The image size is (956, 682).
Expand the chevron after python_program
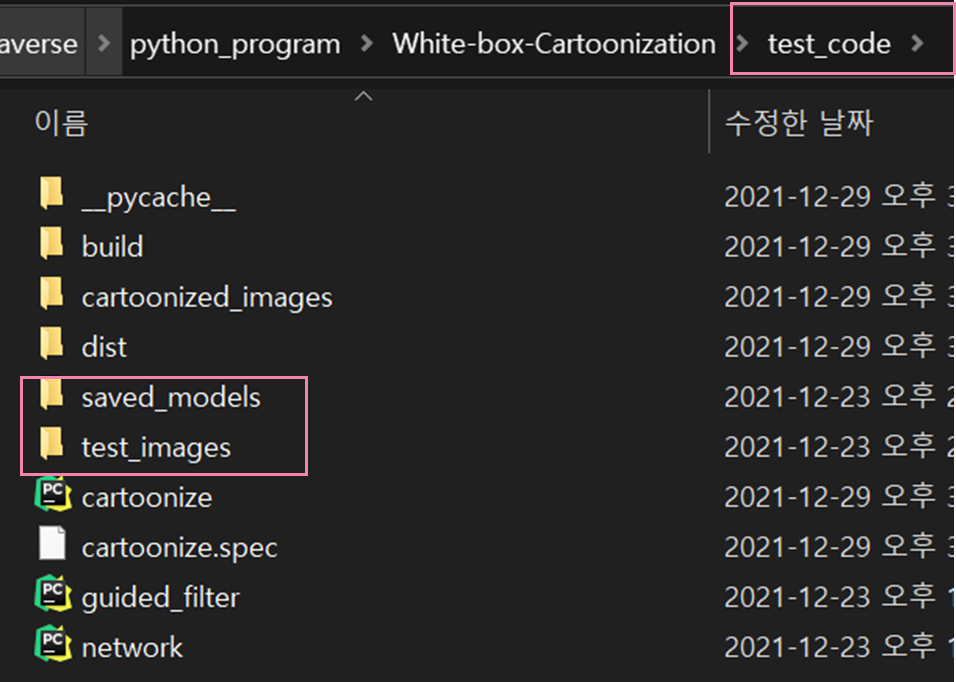pyautogui.click(x=364, y=43)
